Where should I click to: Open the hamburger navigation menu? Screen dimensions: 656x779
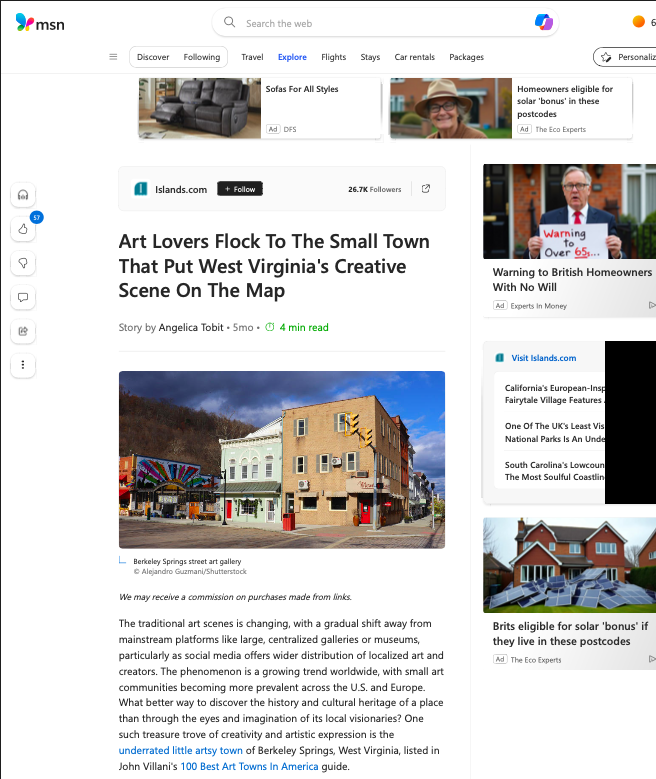[113, 57]
